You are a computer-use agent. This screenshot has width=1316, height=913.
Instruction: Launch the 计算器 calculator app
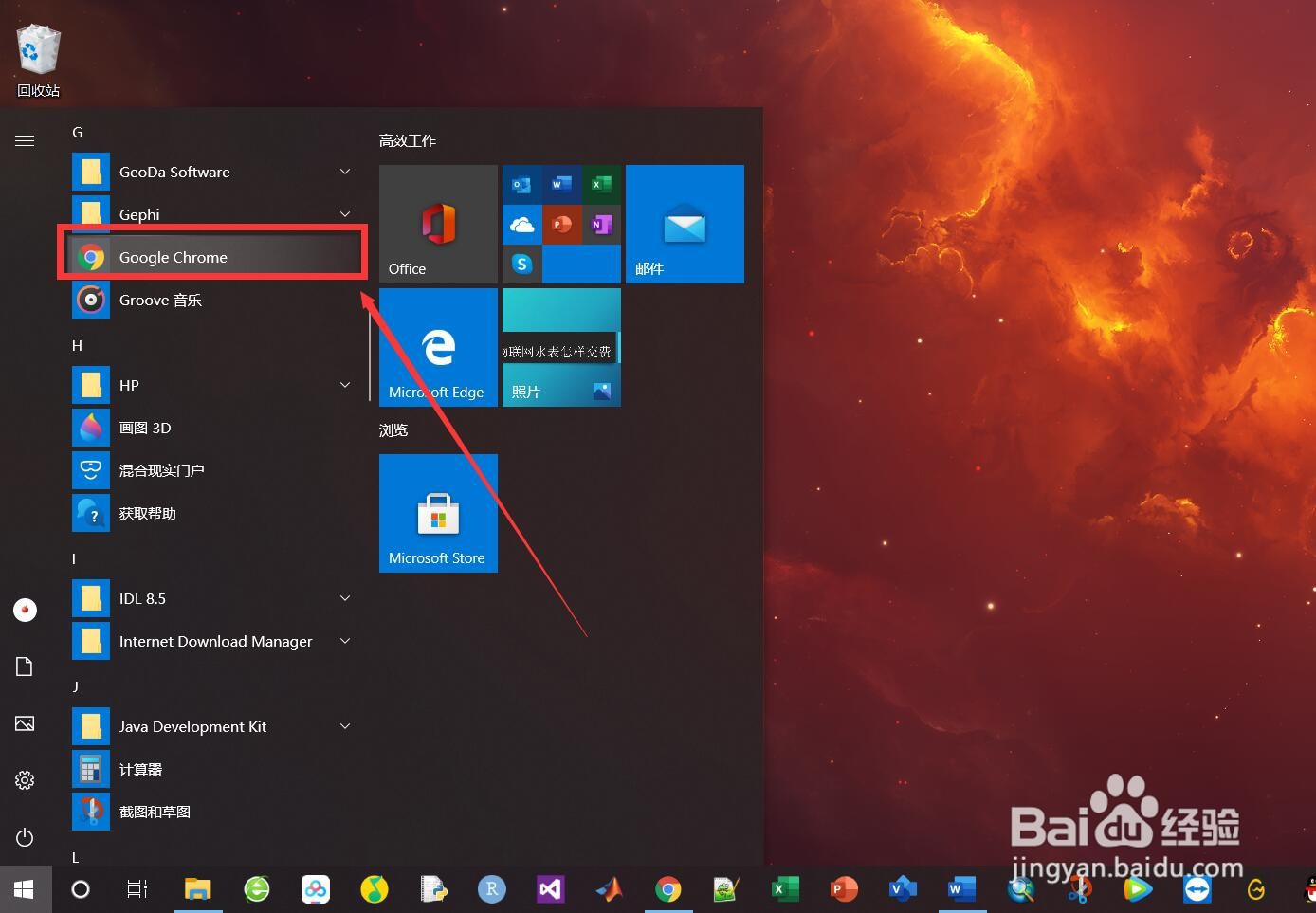[x=215, y=769]
